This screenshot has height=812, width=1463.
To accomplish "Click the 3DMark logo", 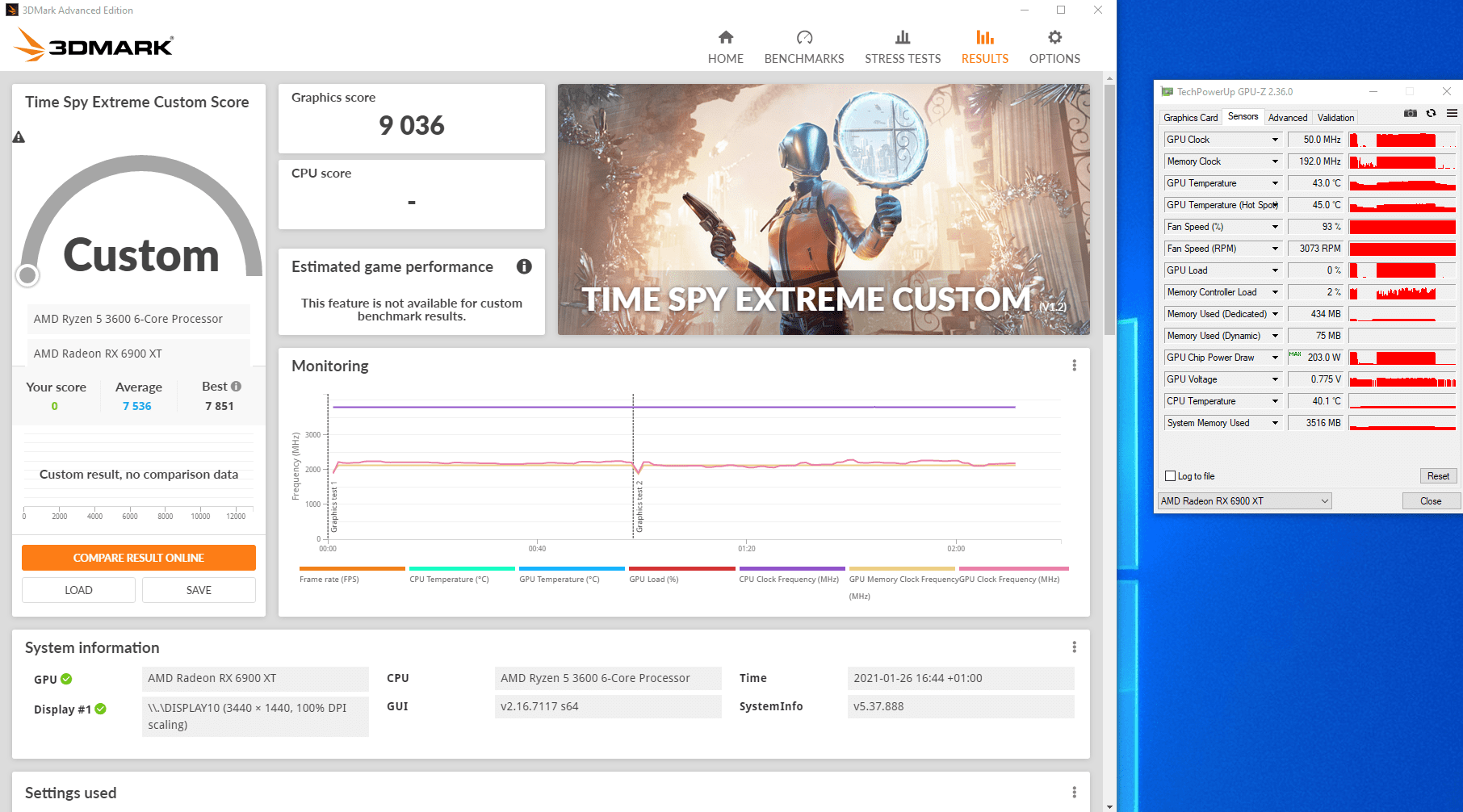I will (x=94, y=45).
